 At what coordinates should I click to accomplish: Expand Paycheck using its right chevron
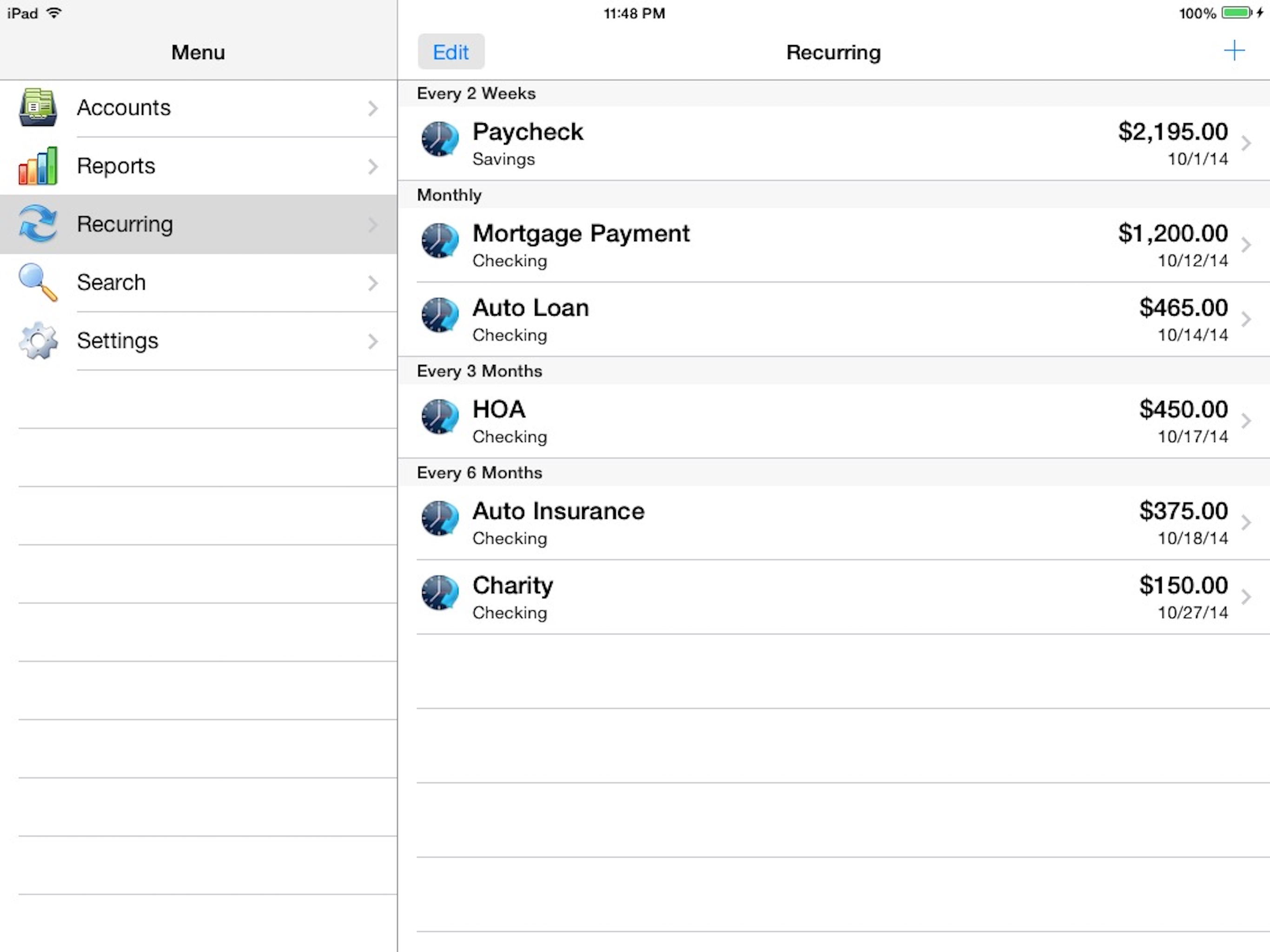pyautogui.click(x=1245, y=143)
